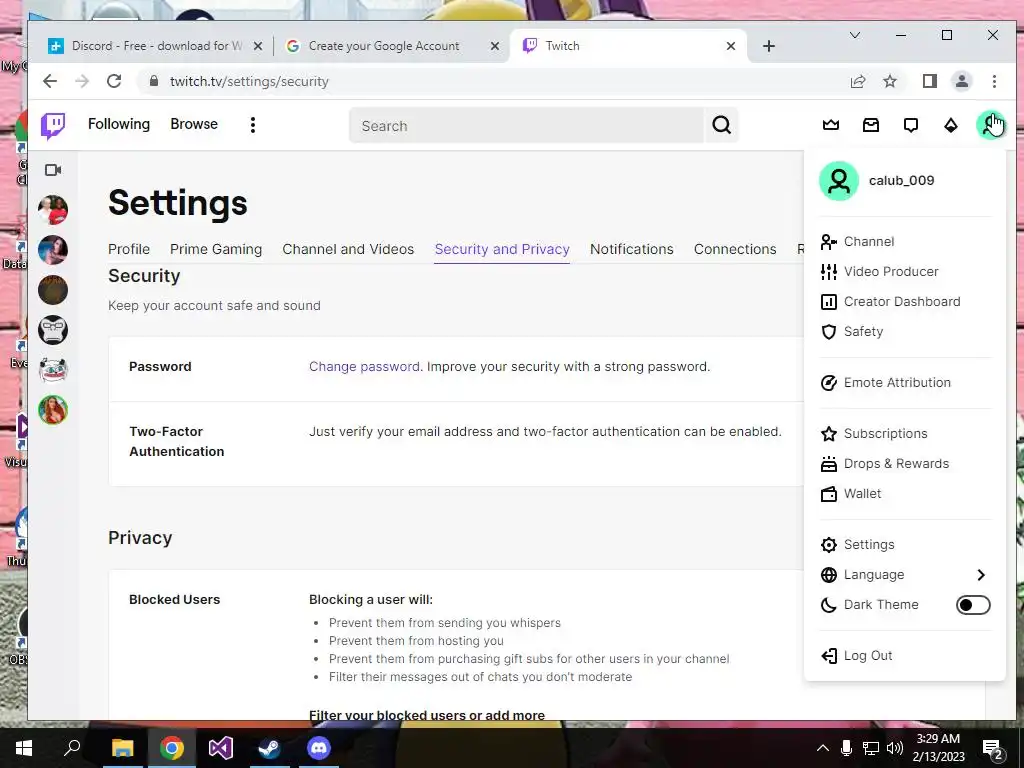The image size is (1024, 768).
Task: Click the Get Bits diamond icon
Action: click(951, 125)
